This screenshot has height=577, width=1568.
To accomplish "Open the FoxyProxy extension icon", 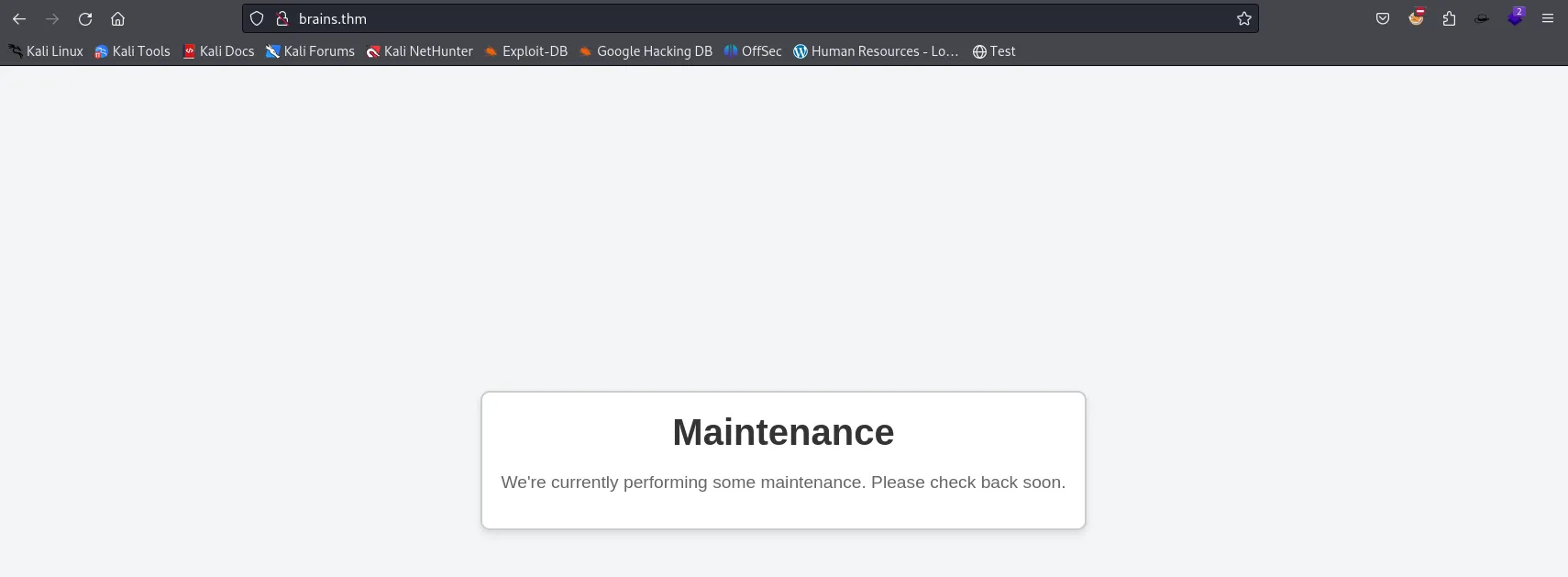I will click(1416, 17).
